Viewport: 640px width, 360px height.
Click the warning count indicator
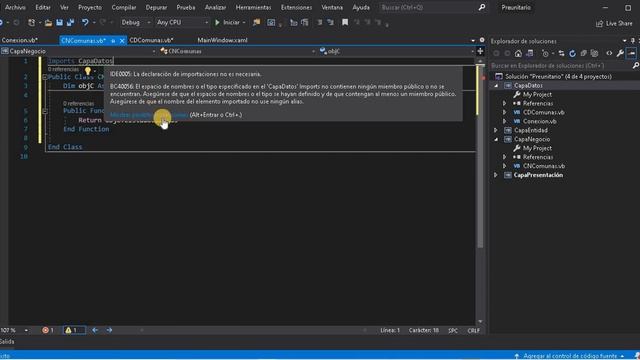(x=74, y=330)
